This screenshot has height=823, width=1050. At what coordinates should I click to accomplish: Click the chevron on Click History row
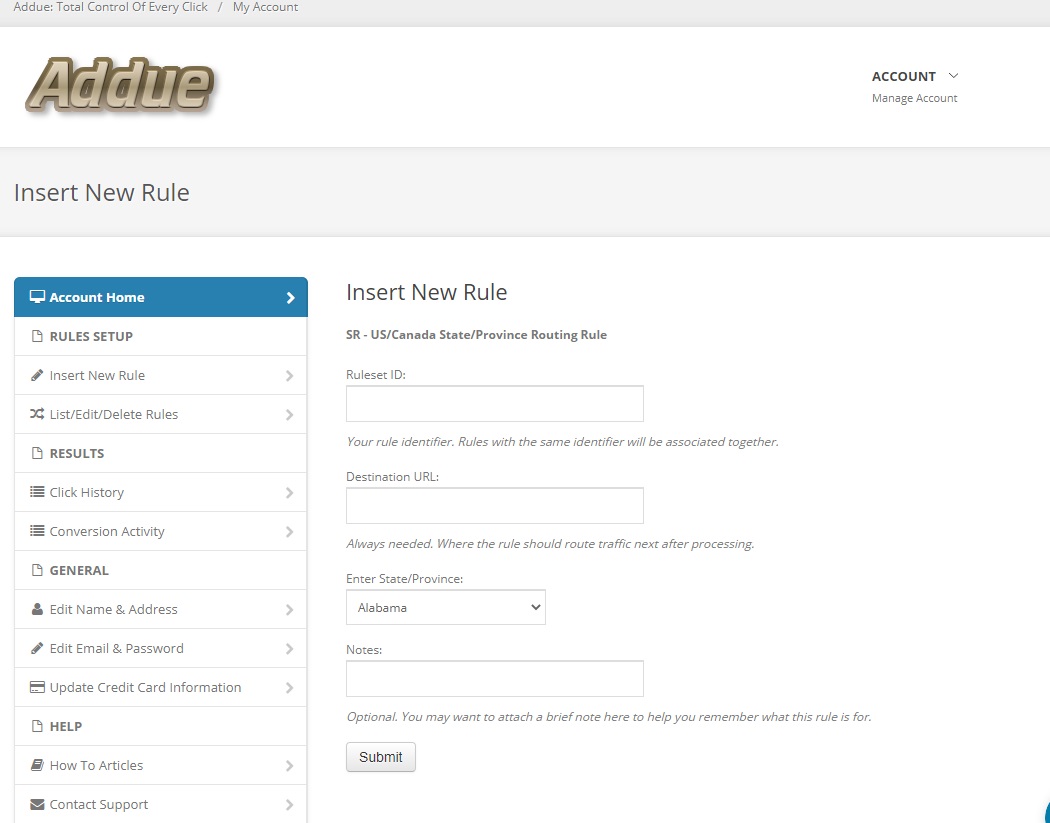(x=289, y=493)
